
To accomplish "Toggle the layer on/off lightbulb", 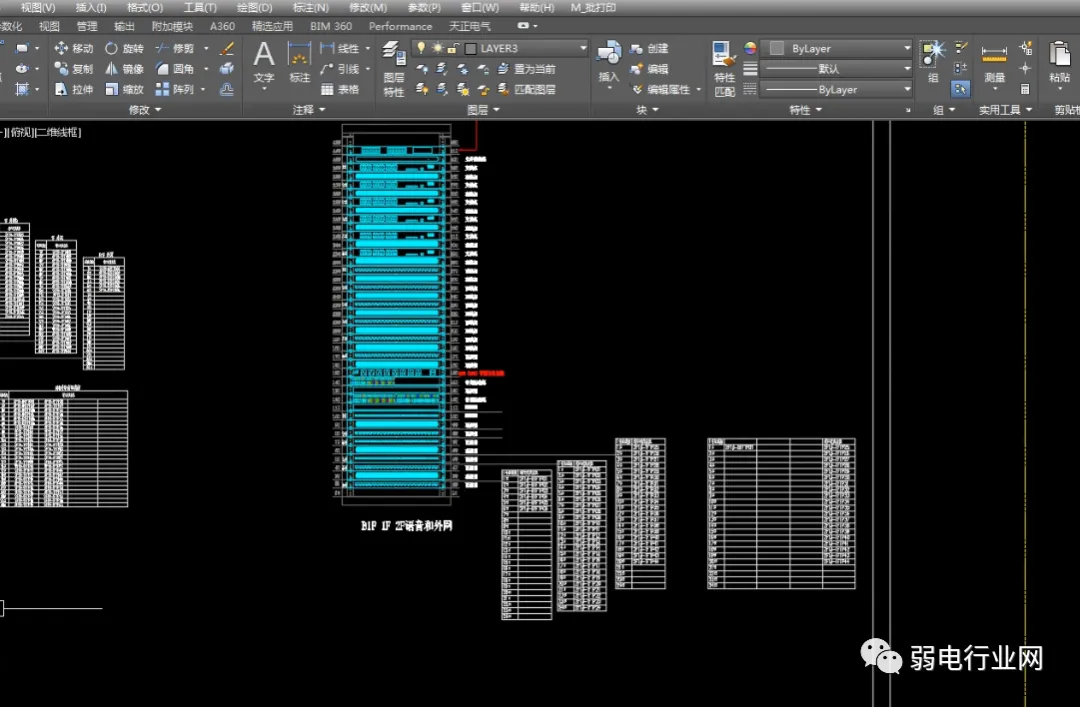I will tap(422, 48).
